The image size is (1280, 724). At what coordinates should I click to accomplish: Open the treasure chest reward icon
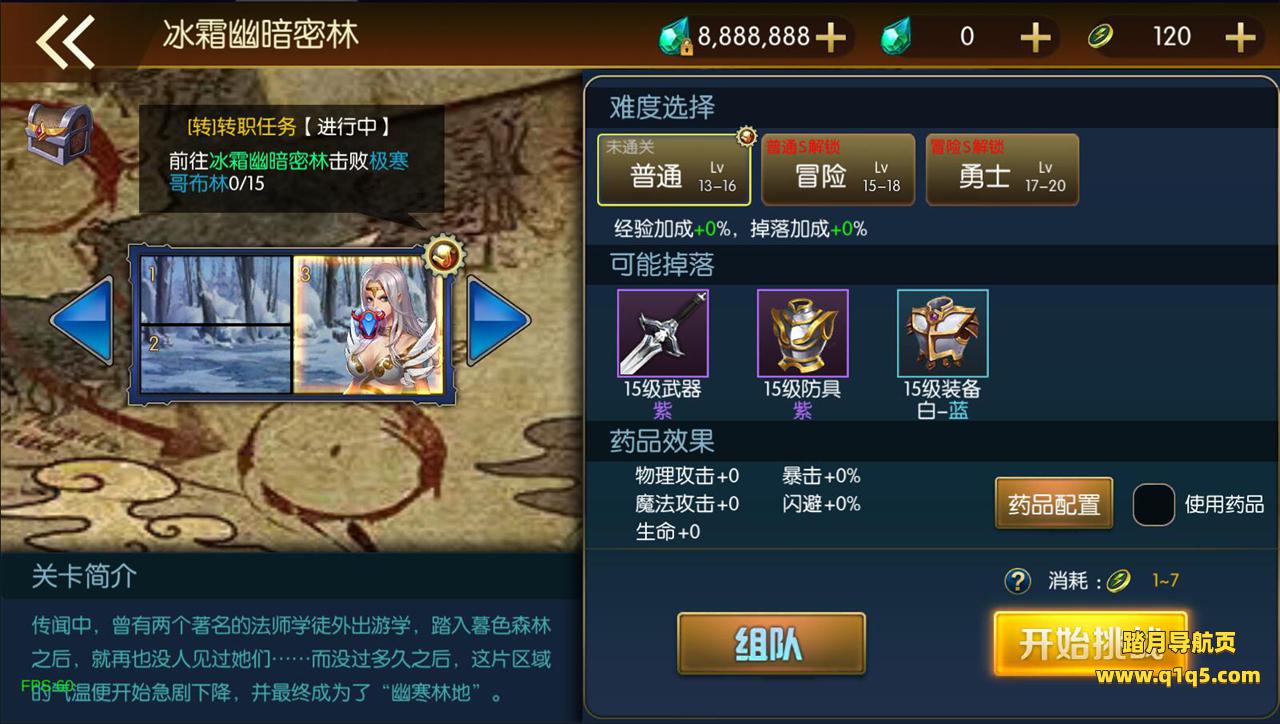coord(59,134)
